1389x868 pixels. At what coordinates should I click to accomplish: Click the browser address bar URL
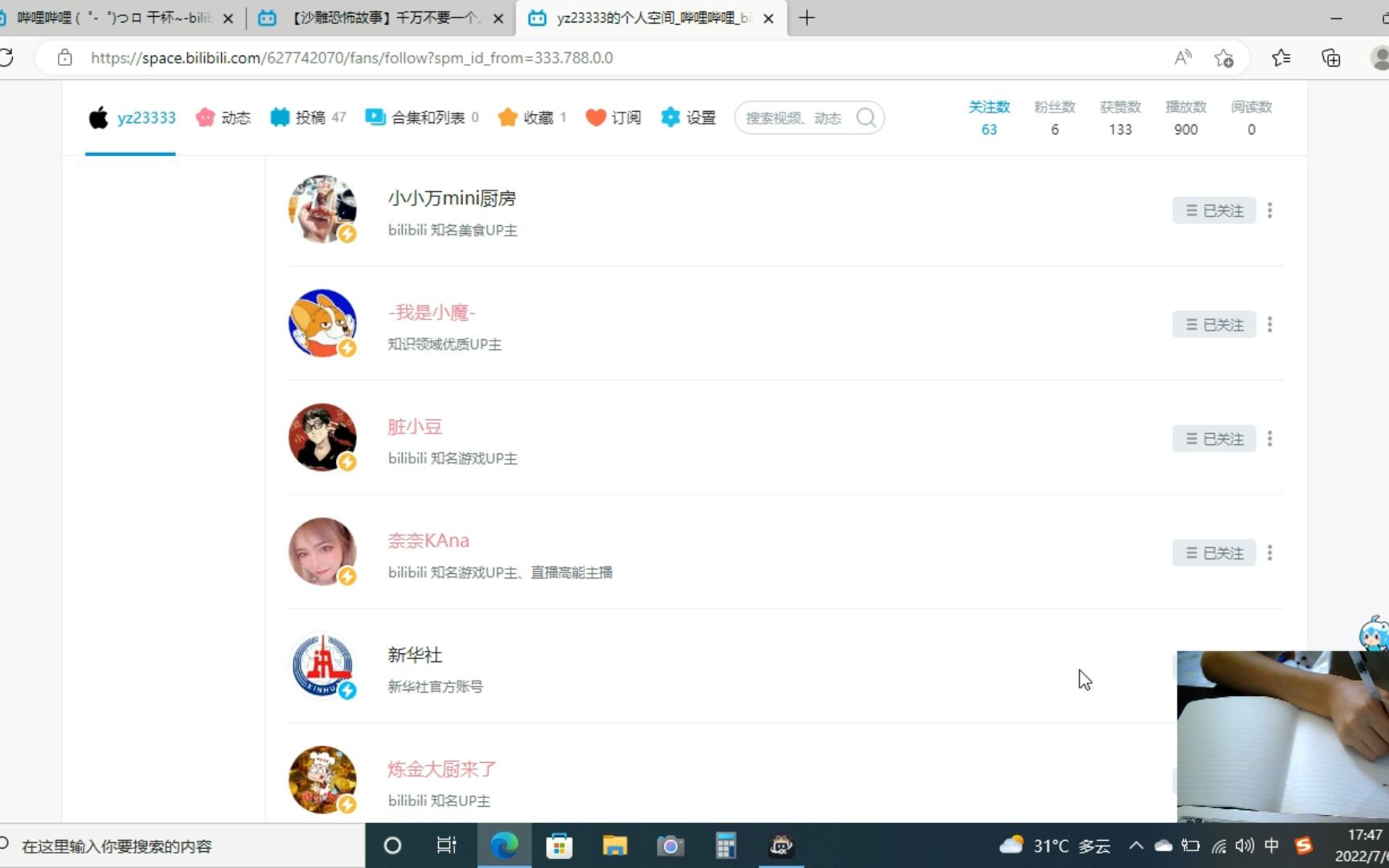(x=351, y=58)
